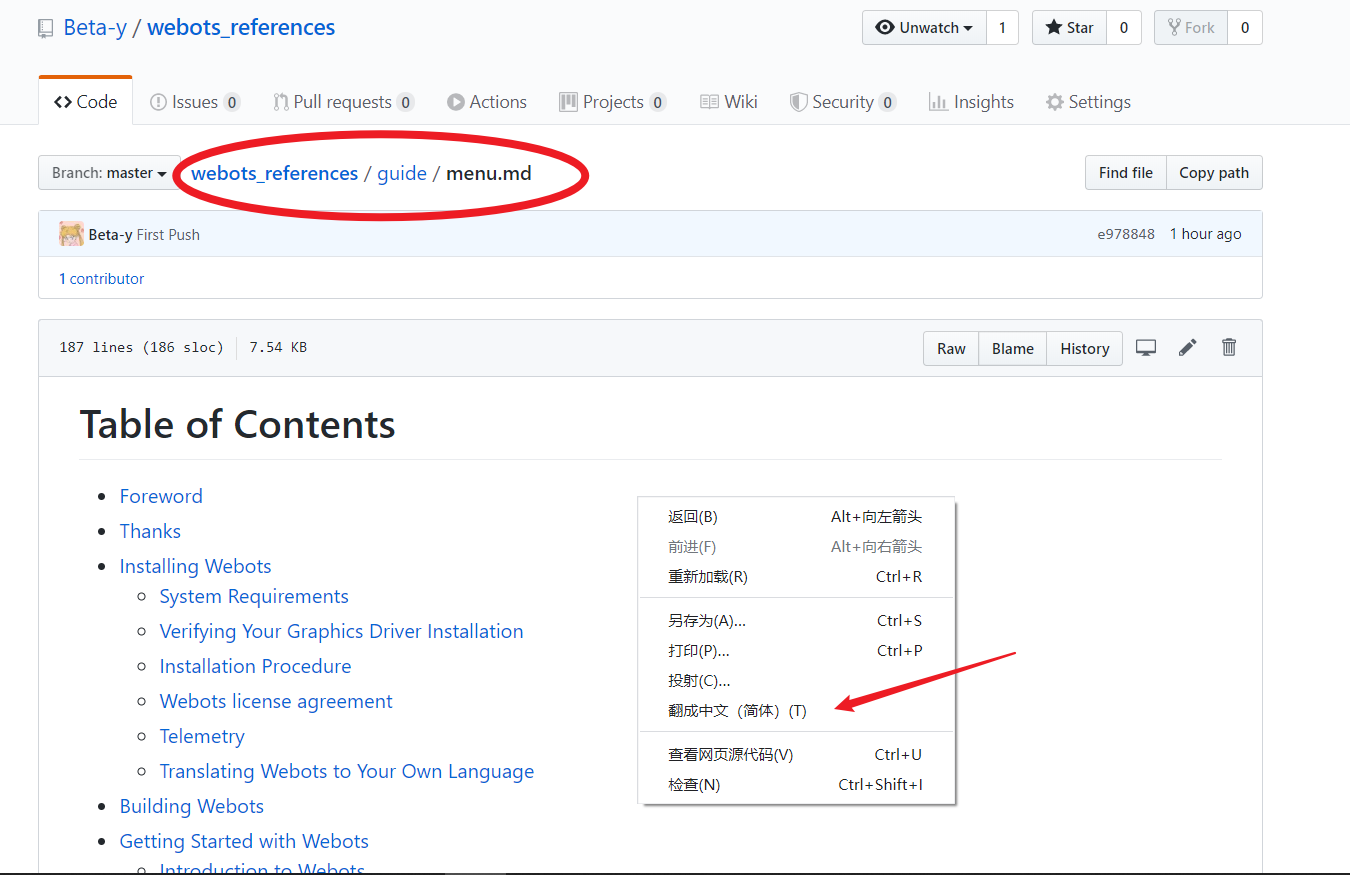Open the Issues tab

click(x=195, y=101)
